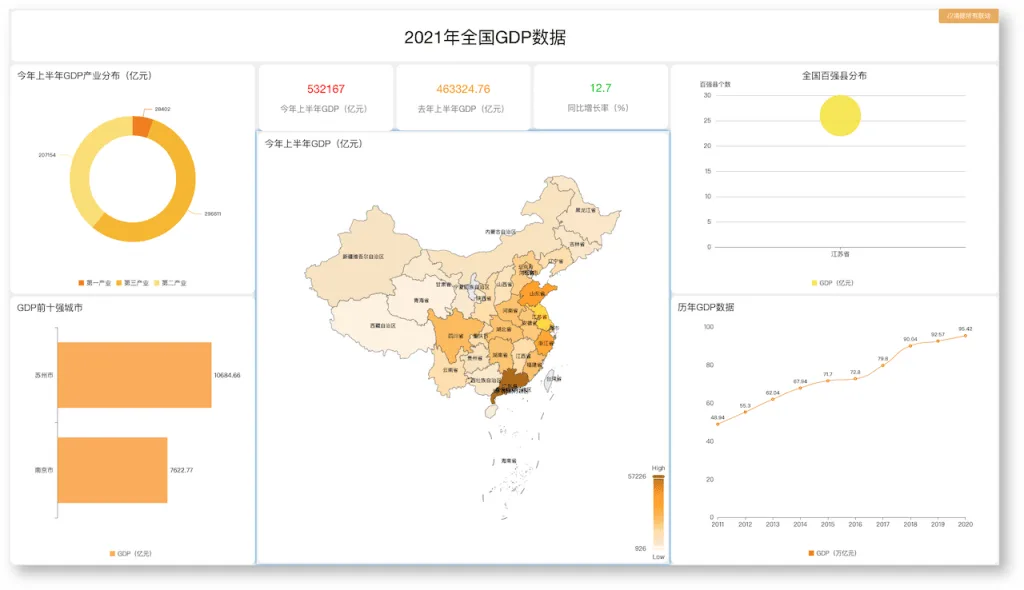Click the High end of map color scale
This screenshot has width=1024, height=590.
658,477
